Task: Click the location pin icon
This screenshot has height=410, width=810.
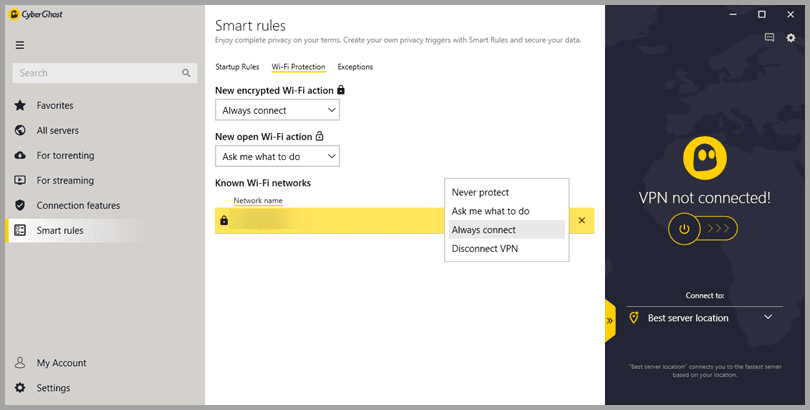Action: tap(633, 318)
